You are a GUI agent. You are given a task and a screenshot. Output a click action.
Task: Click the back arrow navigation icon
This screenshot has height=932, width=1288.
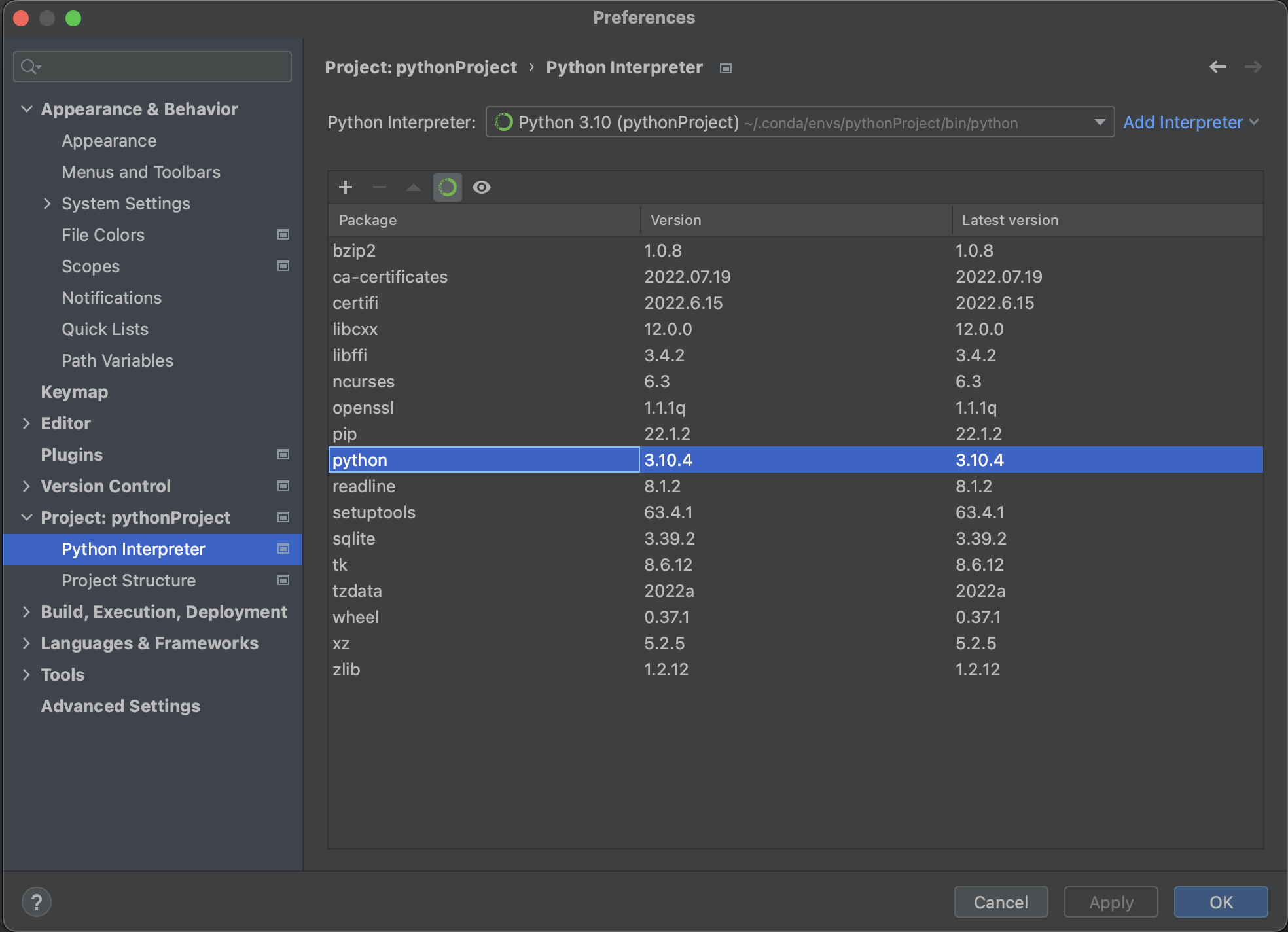[1217, 67]
